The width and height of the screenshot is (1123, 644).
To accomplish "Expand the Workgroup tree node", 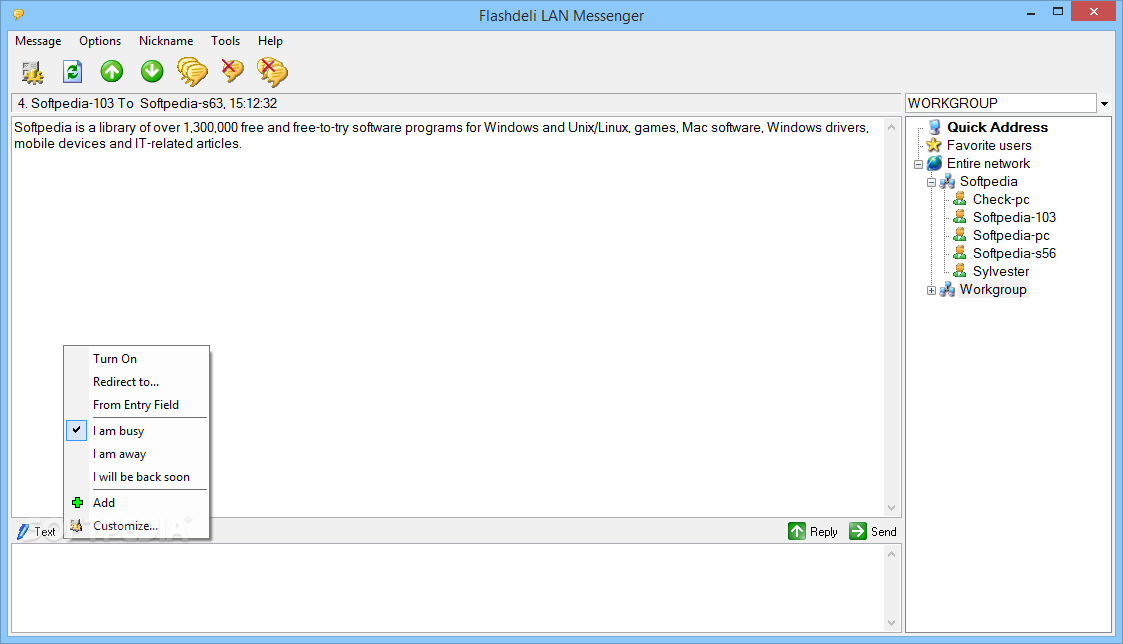I will pyautogui.click(x=931, y=290).
